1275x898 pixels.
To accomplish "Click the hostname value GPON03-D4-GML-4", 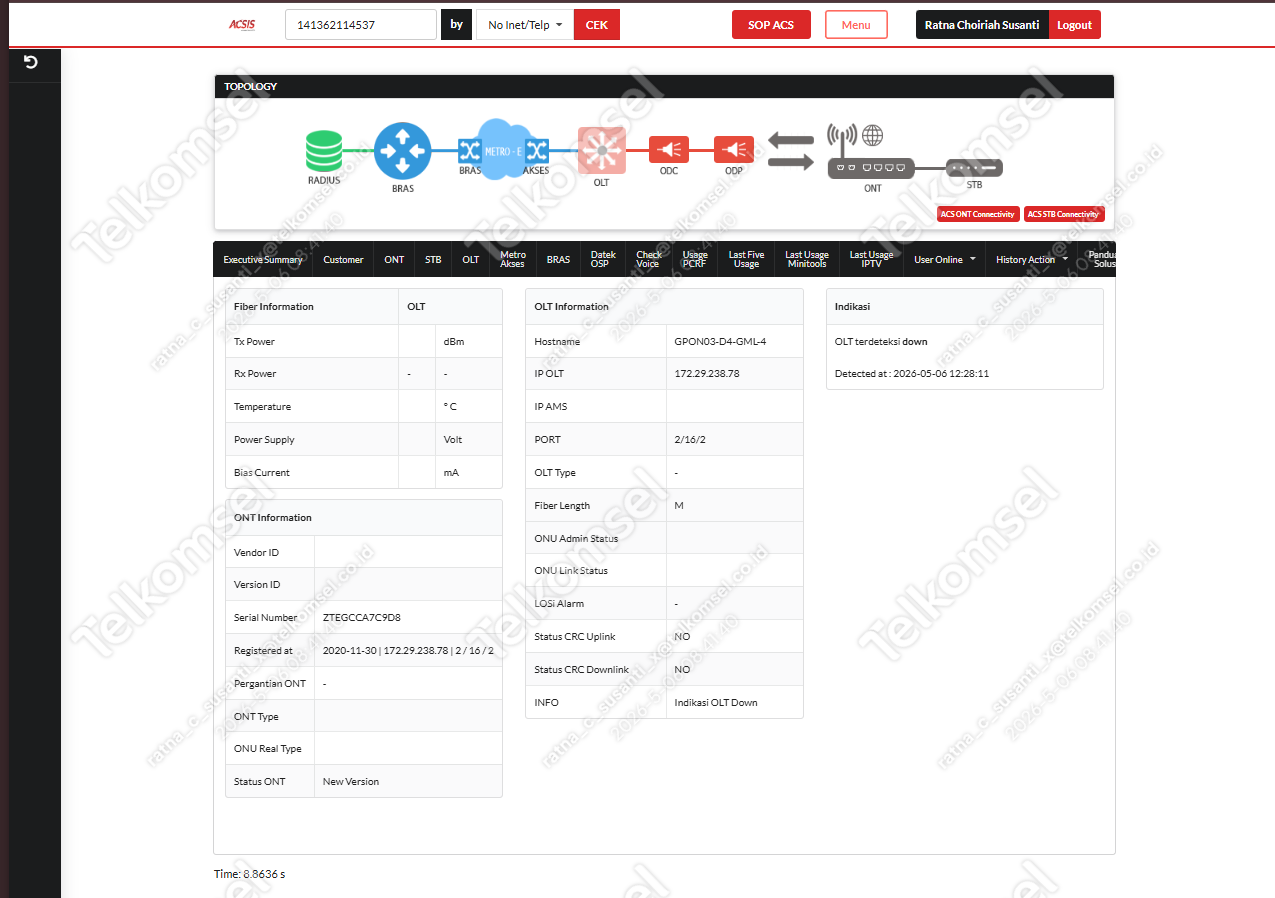I will [x=720, y=341].
